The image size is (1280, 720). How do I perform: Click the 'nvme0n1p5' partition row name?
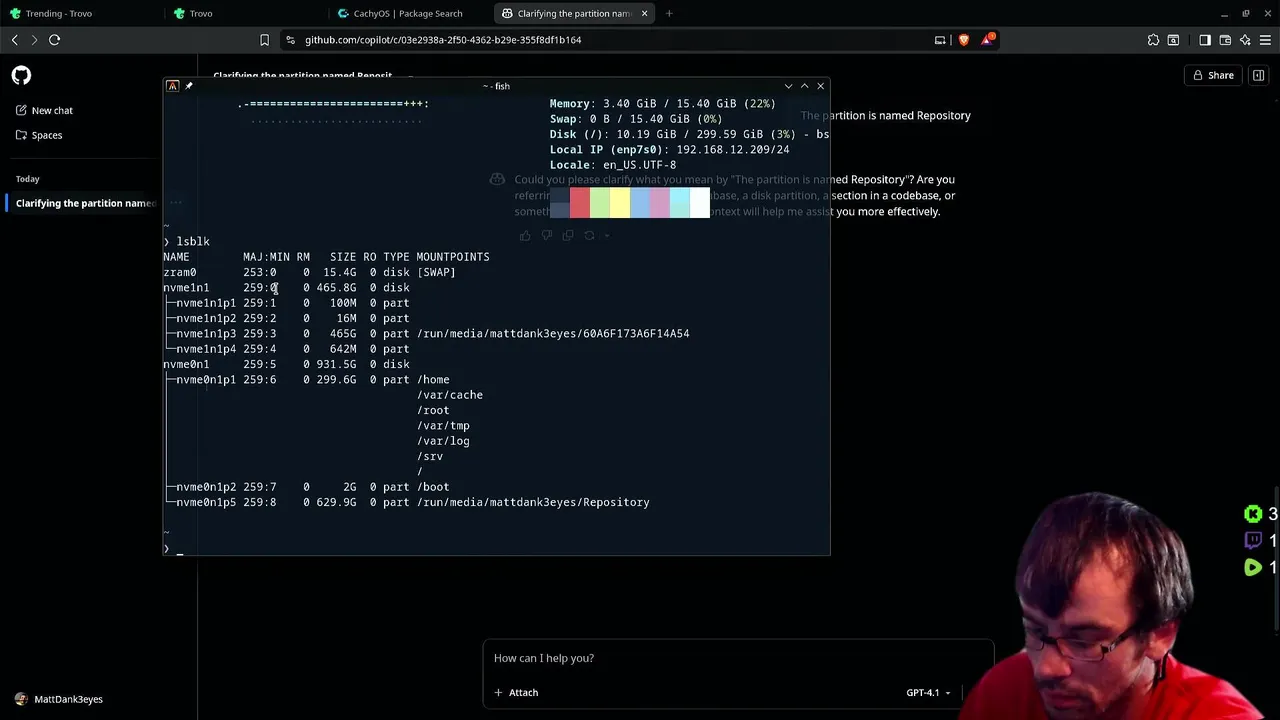(x=206, y=502)
